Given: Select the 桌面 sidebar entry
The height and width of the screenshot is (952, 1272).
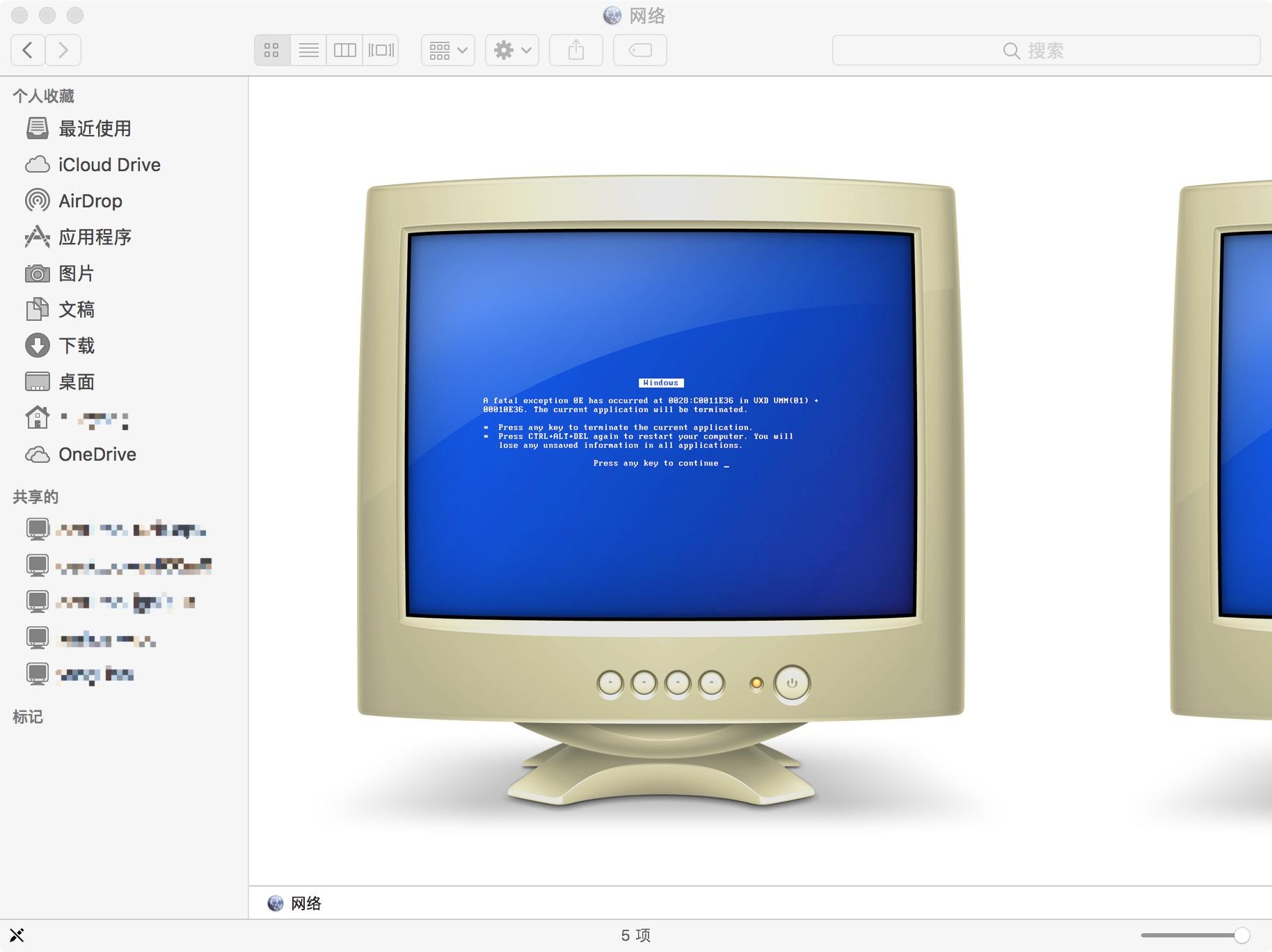Looking at the screenshot, I should pos(77,381).
